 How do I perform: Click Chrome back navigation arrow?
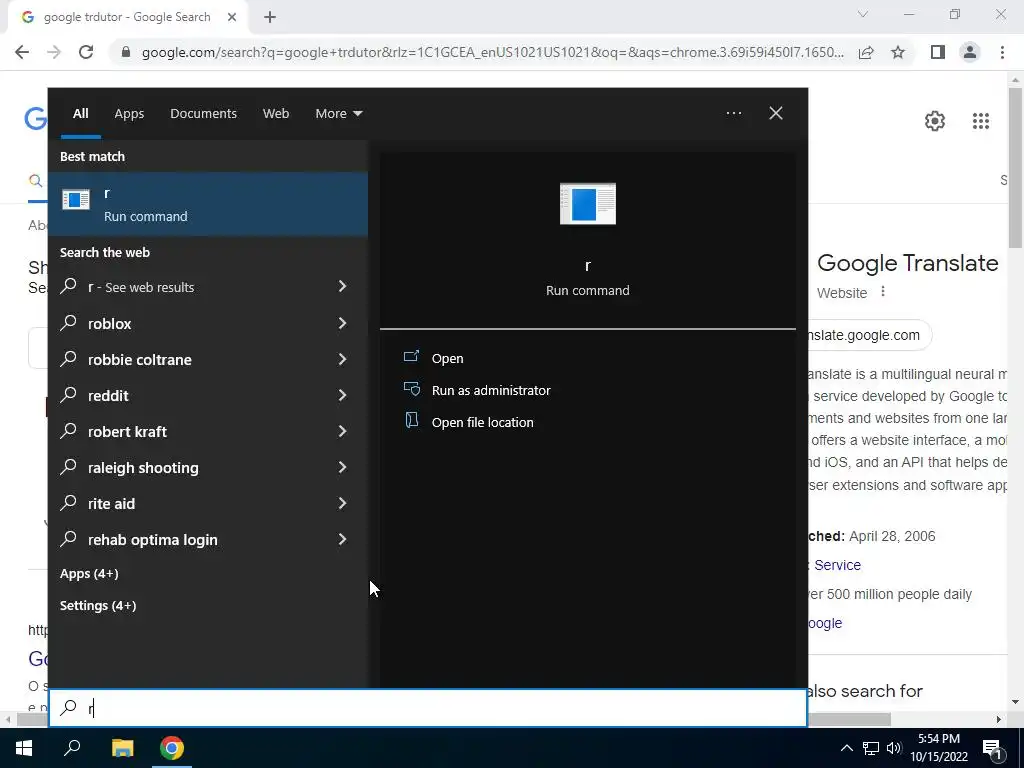[x=22, y=52]
